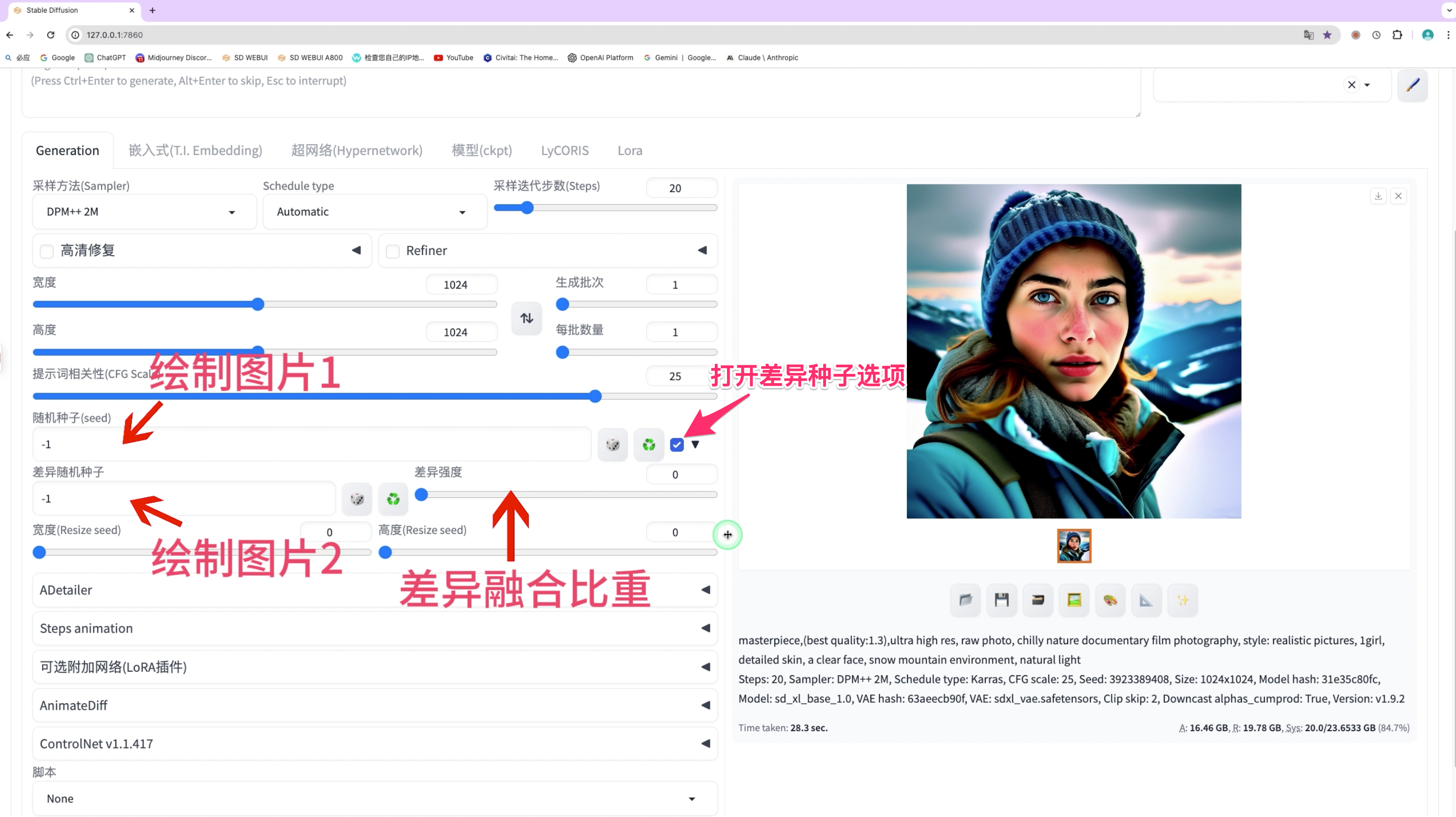Image resolution: width=1456 pixels, height=817 pixels.
Task: Reuse the variation seed via its recycle icon
Action: point(393,499)
